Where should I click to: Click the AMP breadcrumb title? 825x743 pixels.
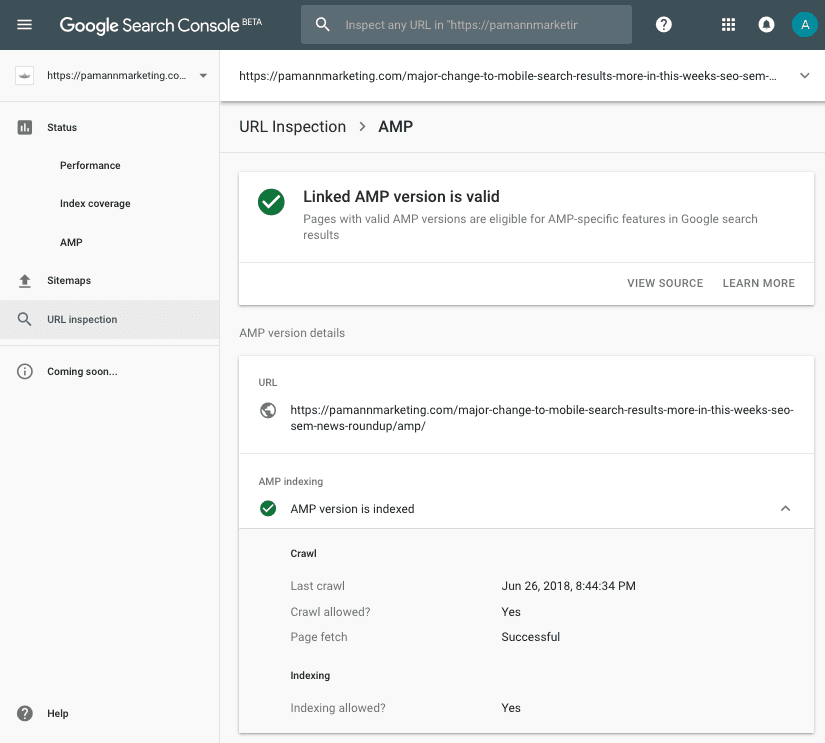click(396, 127)
